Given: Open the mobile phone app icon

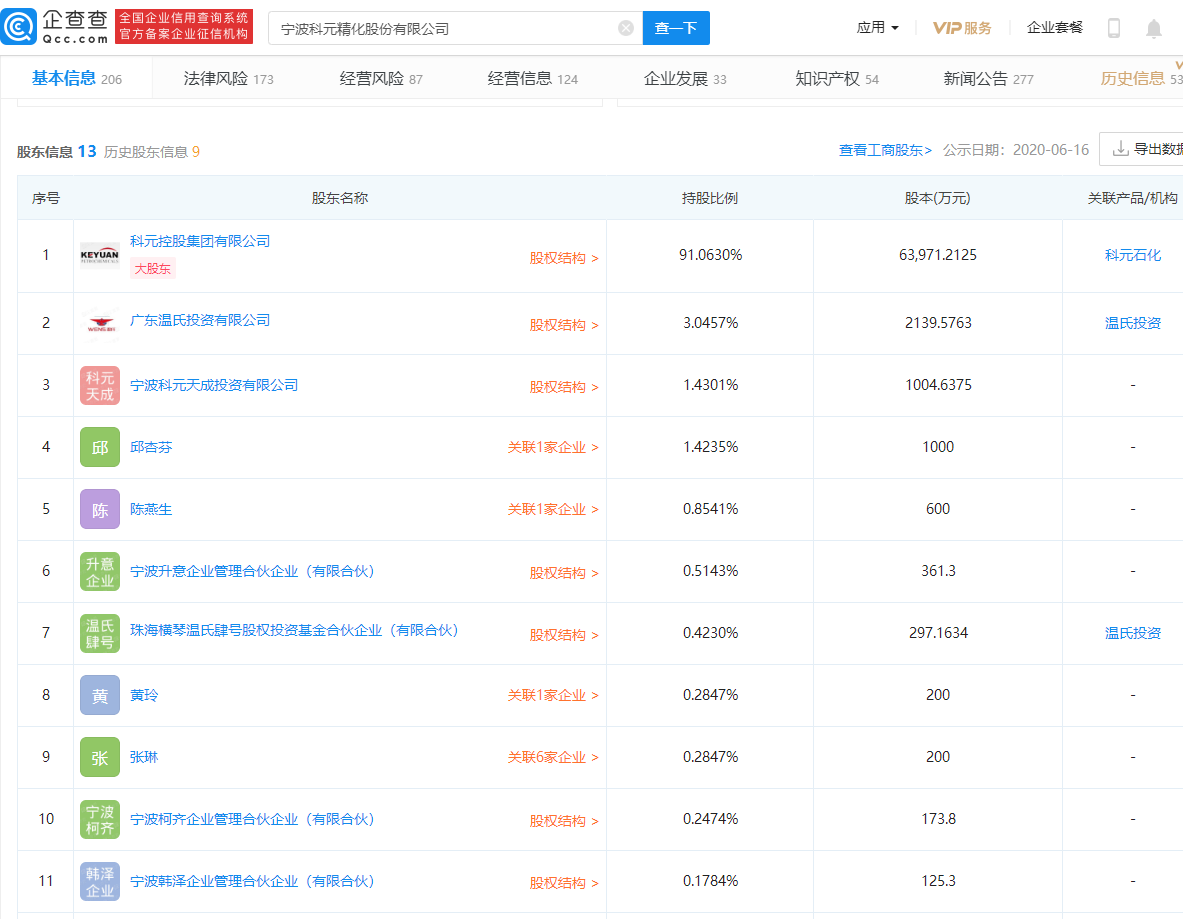Looking at the screenshot, I should click(1113, 28).
